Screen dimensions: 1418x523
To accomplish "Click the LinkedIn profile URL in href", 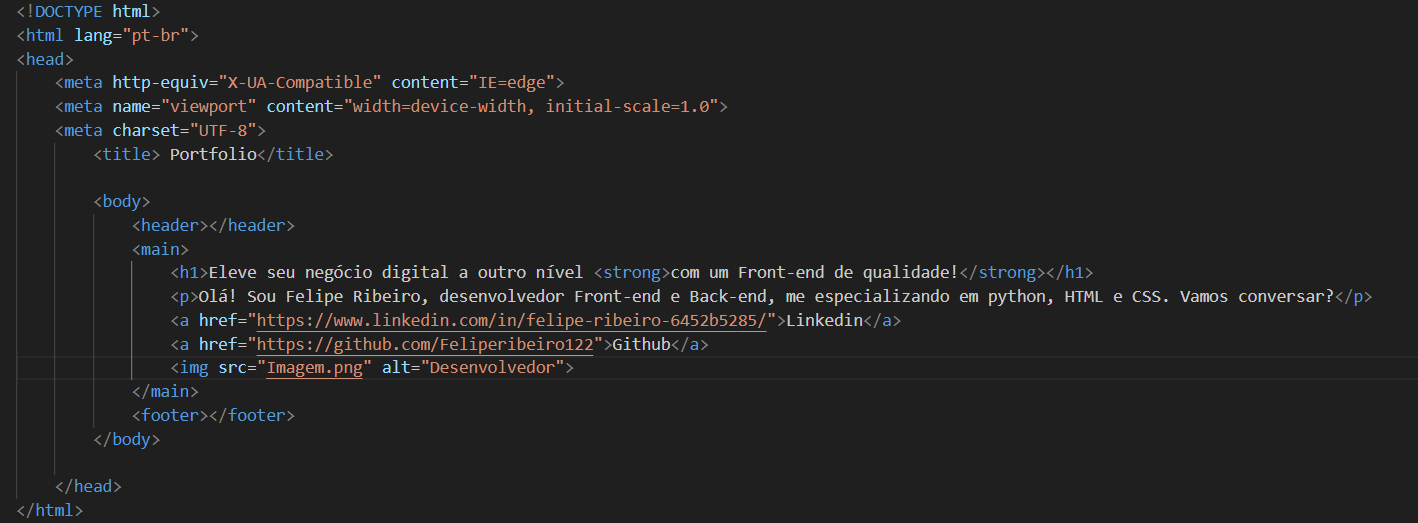I will [512, 320].
